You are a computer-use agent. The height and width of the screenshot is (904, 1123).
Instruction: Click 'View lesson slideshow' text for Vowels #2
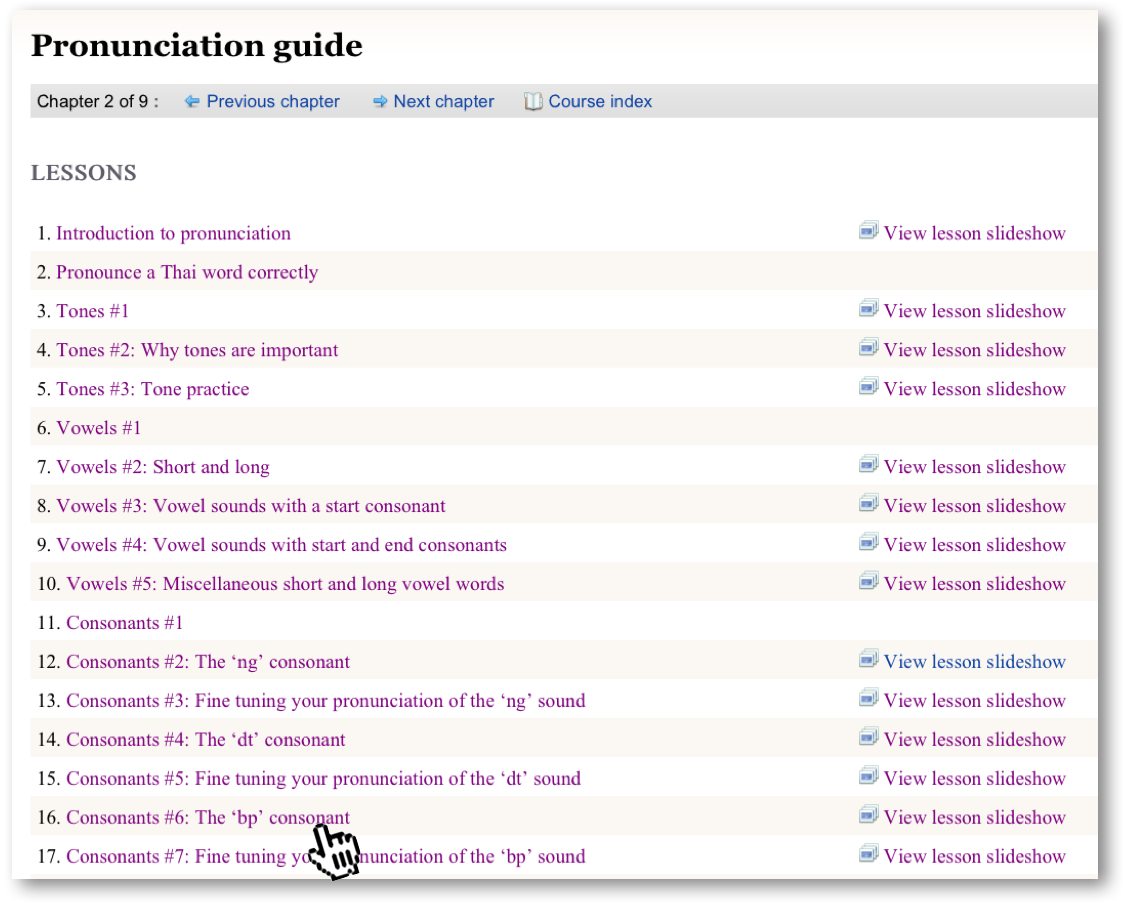tap(974, 467)
